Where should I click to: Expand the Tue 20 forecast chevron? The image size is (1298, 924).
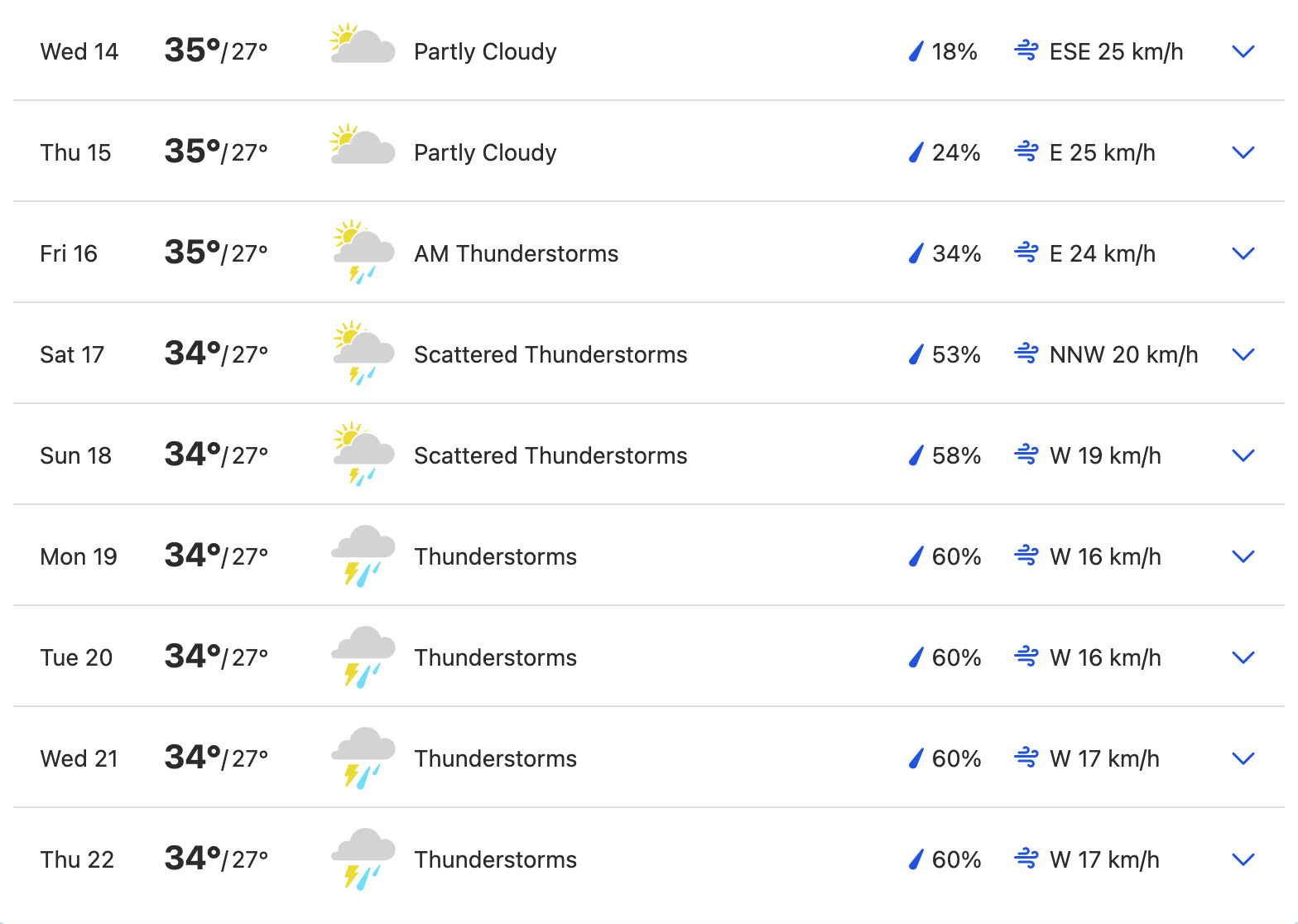click(1243, 657)
